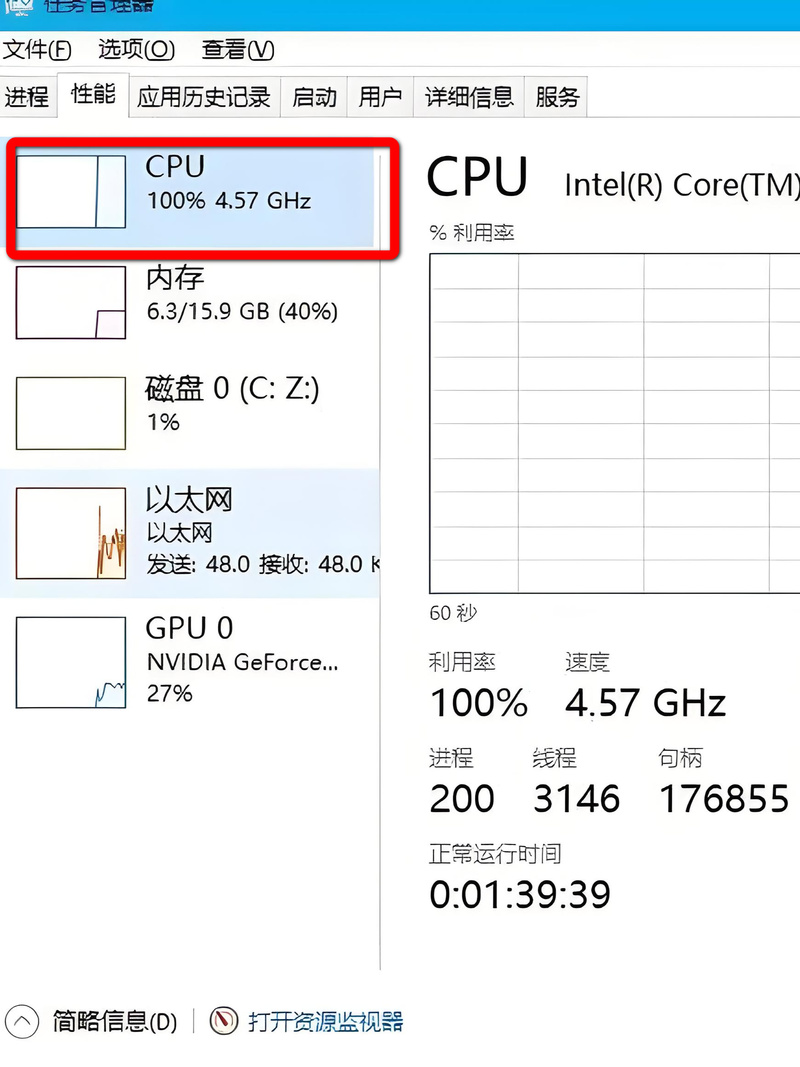
Task: Switch to the 用户 tab
Action: coord(380,96)
